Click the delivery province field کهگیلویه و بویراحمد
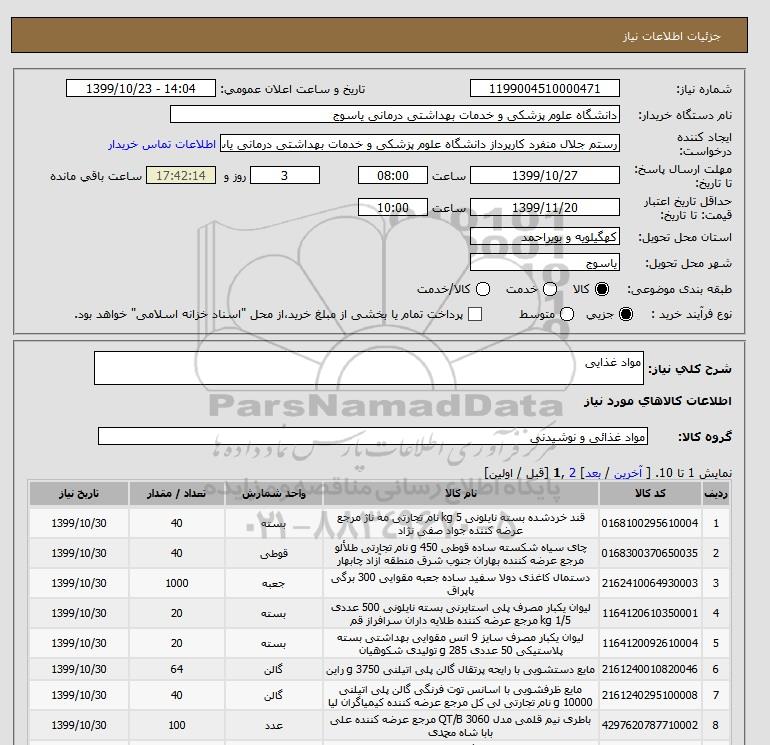This screenshot has width=770, height=745. pyautogui.click(x=545, y=237)
